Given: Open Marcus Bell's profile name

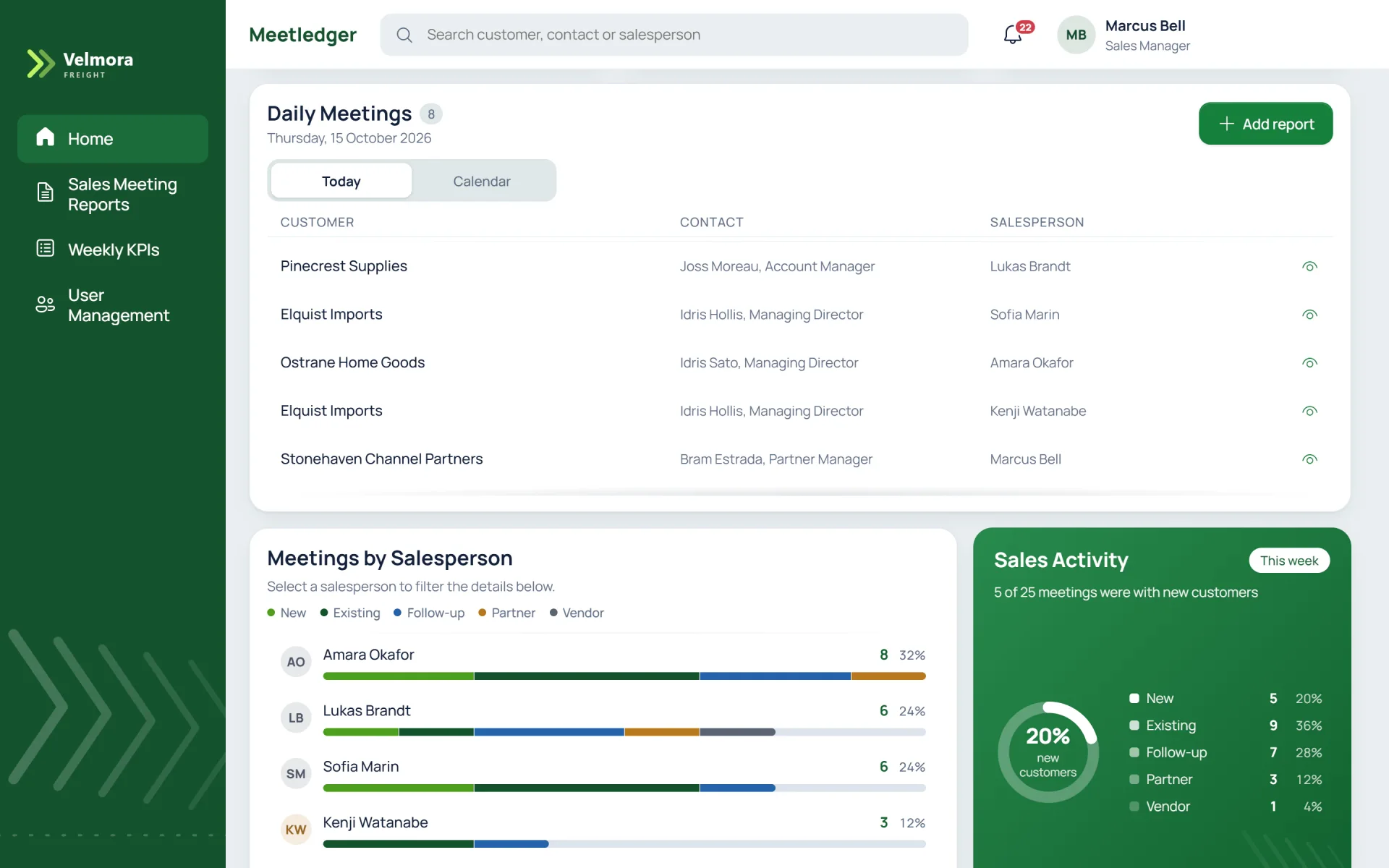Looking at the screenshot, I should (1145, 26).
